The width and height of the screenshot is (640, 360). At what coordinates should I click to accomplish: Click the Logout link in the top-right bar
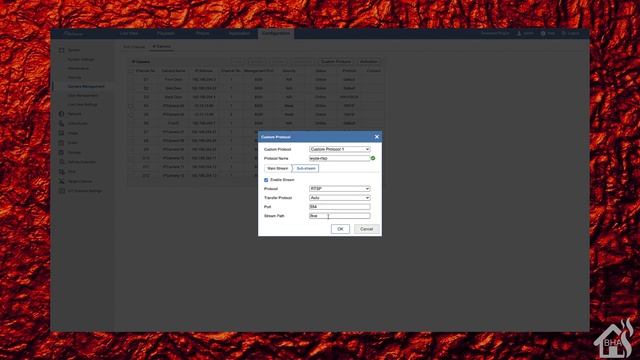(x=571, y=33)
